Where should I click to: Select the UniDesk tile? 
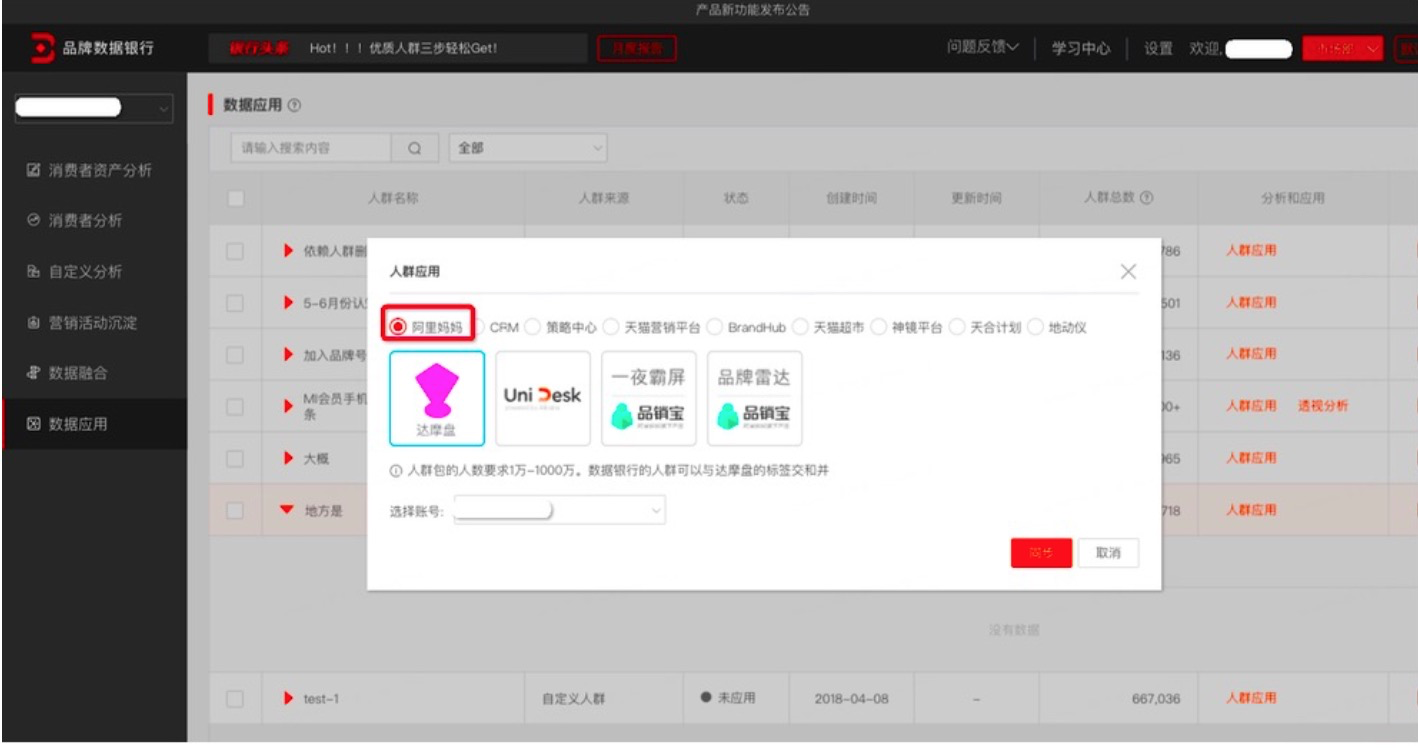click(542, 398)
